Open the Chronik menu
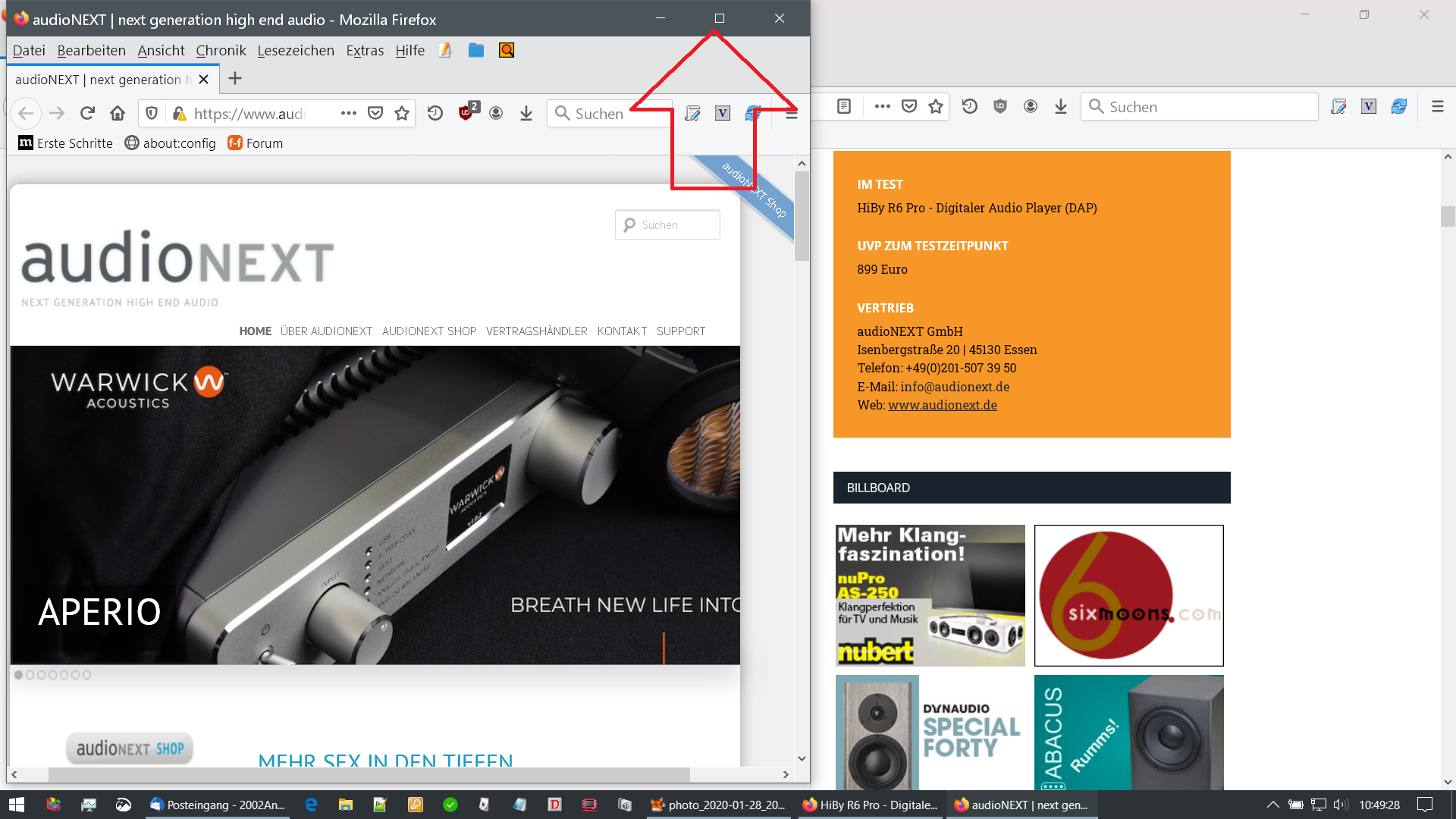This screenshot has height=819, width=1456. (x=221, y=51)
